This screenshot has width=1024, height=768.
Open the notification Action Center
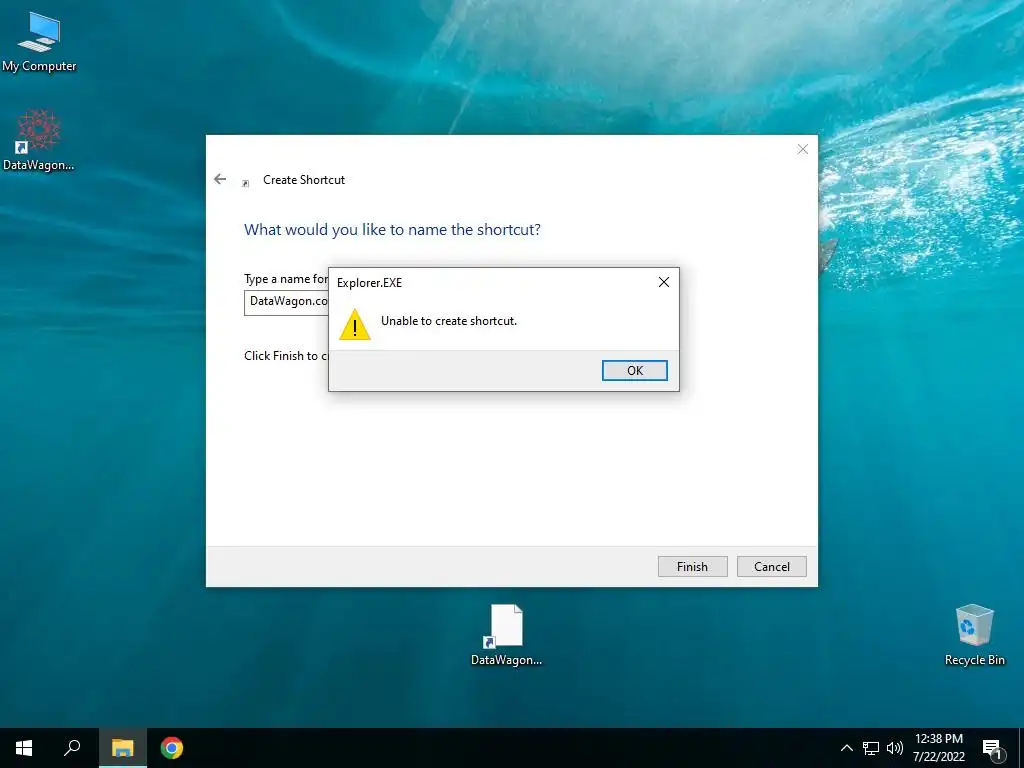[x=992, y=748]
